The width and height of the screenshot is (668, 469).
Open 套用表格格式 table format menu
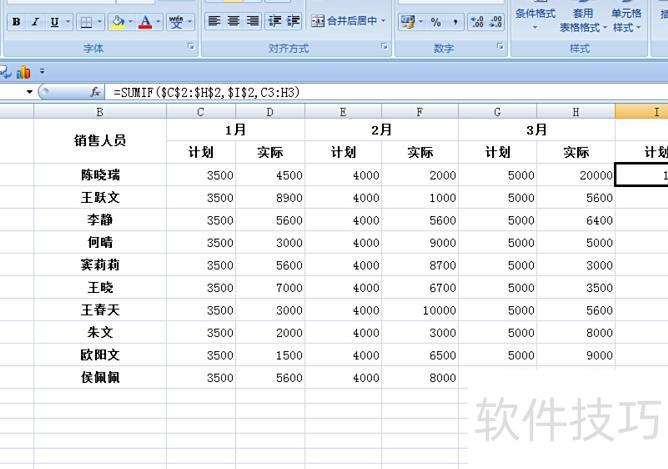[x=583, y=17]
